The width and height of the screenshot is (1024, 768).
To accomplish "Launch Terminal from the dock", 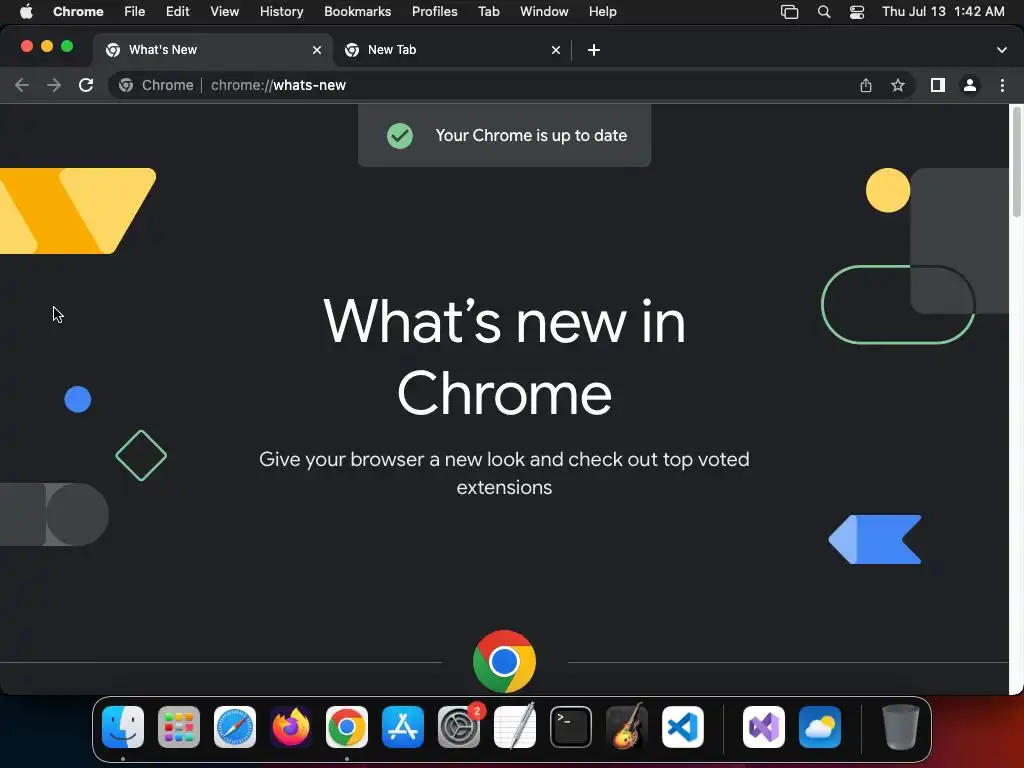I will (571, 727).
